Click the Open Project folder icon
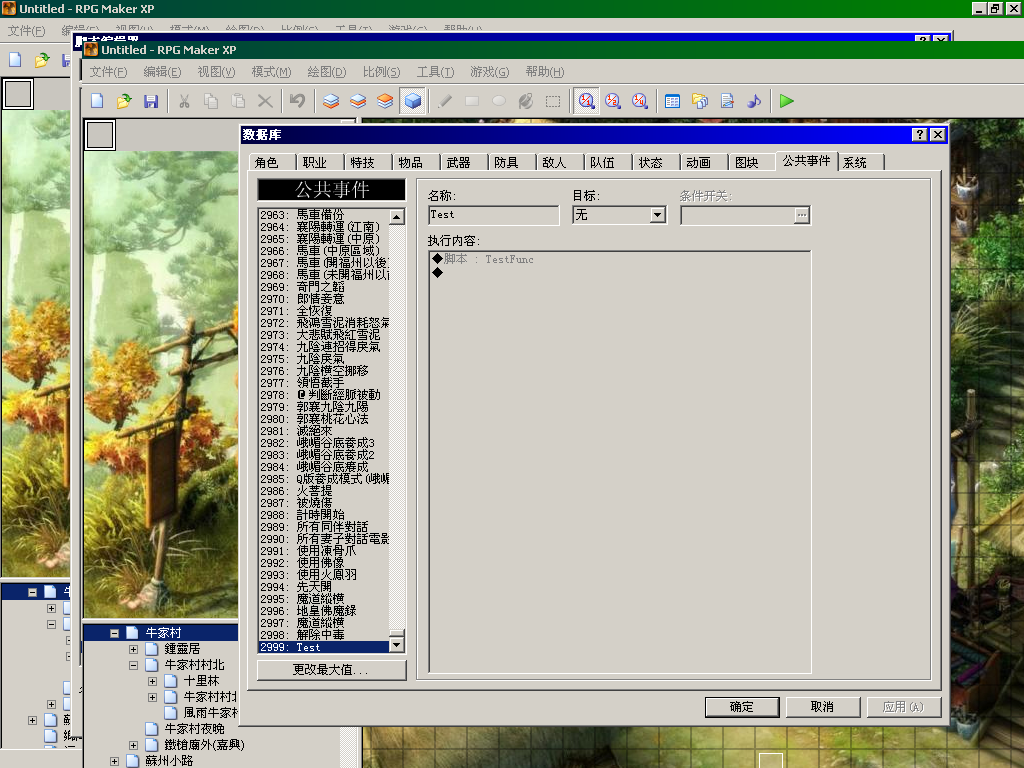Viewport: 1024px width, 768px height. tap(124, 101)
